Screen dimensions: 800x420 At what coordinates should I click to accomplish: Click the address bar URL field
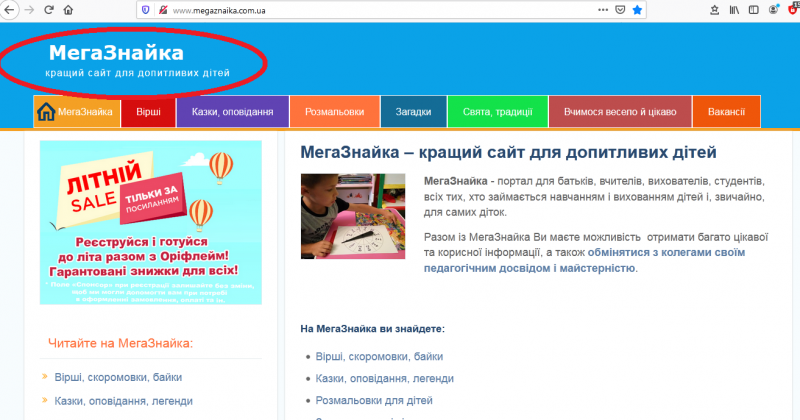click(x=380, y=9)
